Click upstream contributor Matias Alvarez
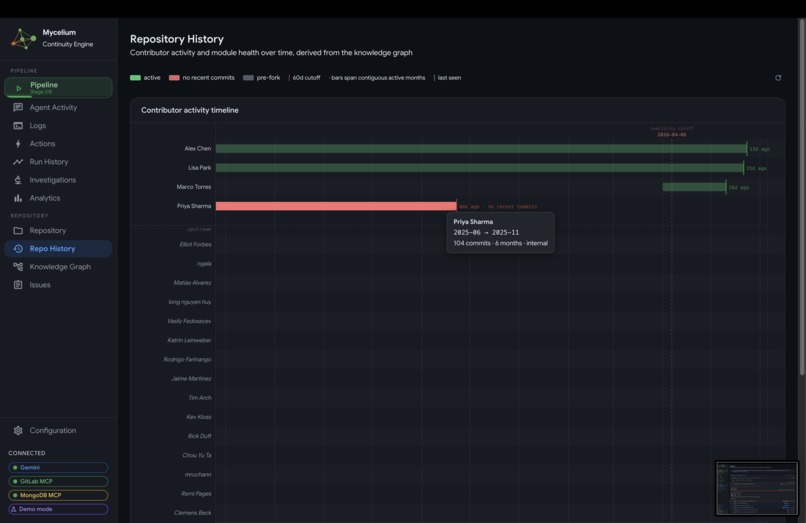806x523 pixels. tap(192, 283)
